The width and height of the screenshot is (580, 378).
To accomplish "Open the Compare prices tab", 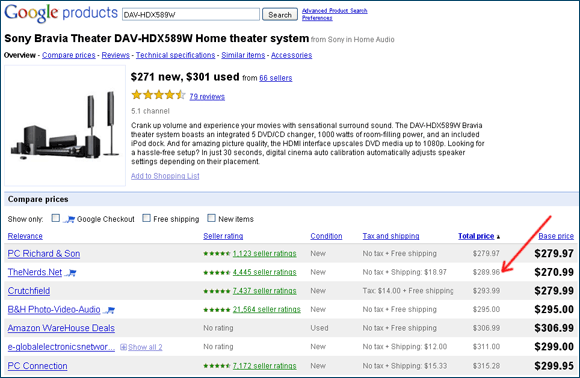I will pos(68,55).
